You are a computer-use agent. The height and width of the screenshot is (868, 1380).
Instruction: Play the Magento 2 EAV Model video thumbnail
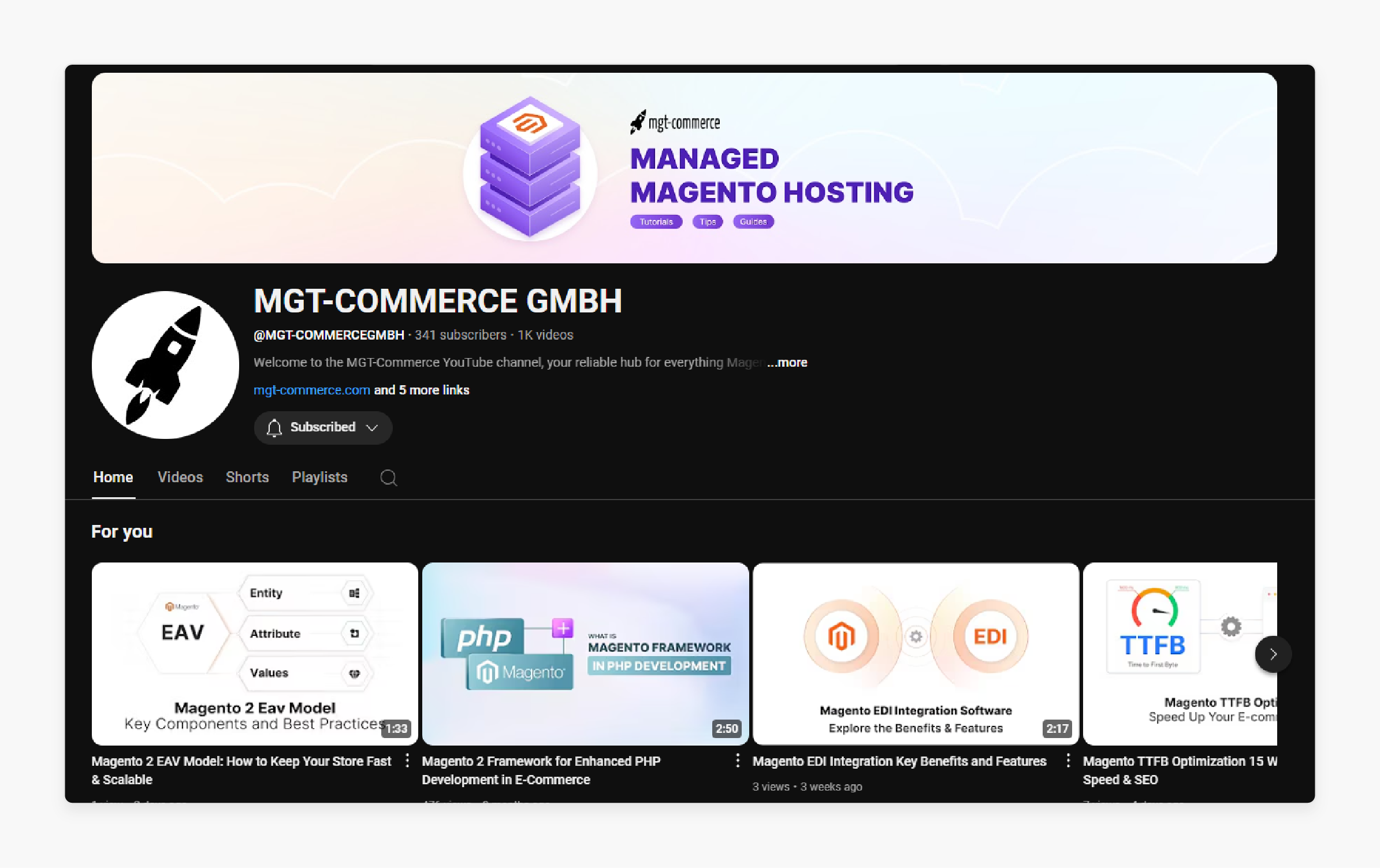point(254,654)
